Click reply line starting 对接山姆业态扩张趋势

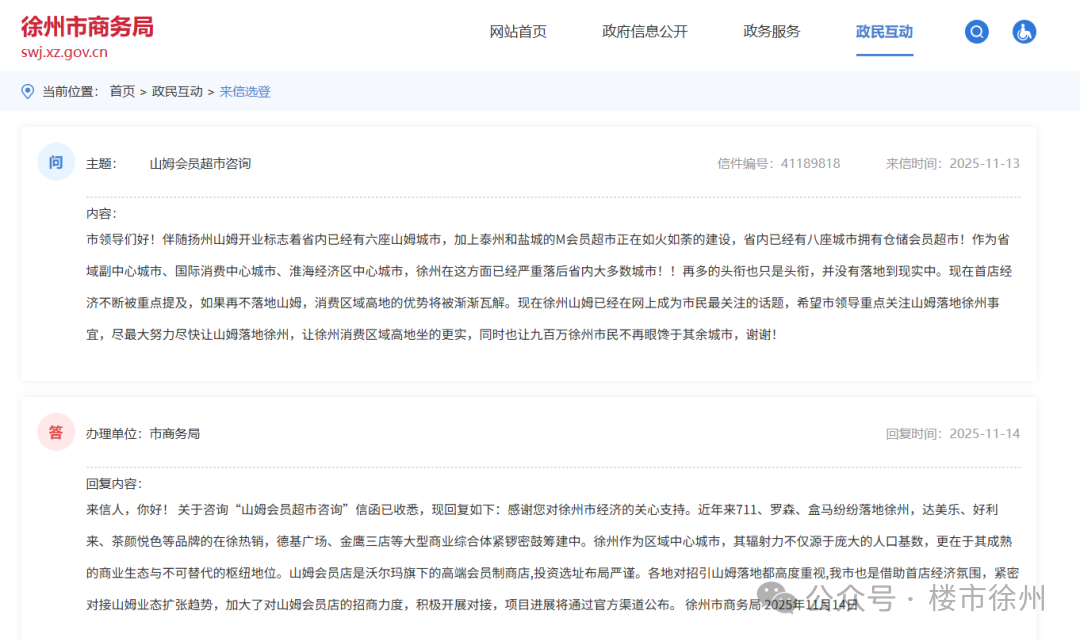(472, 605)
